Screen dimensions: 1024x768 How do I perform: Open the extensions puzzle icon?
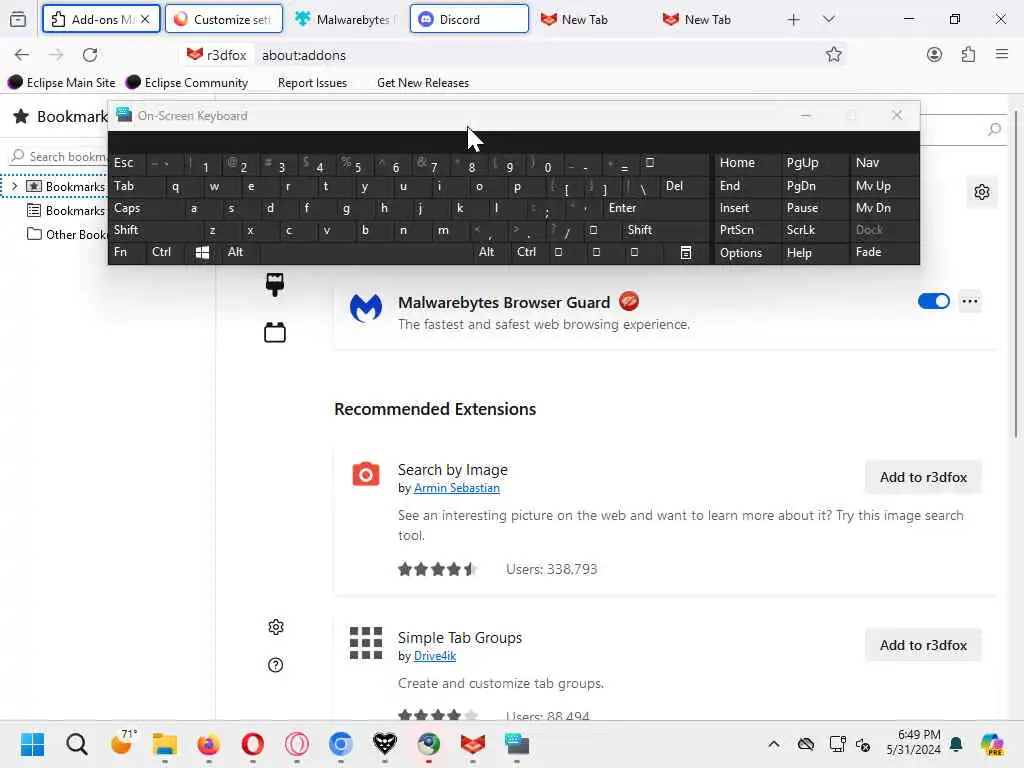968,55
